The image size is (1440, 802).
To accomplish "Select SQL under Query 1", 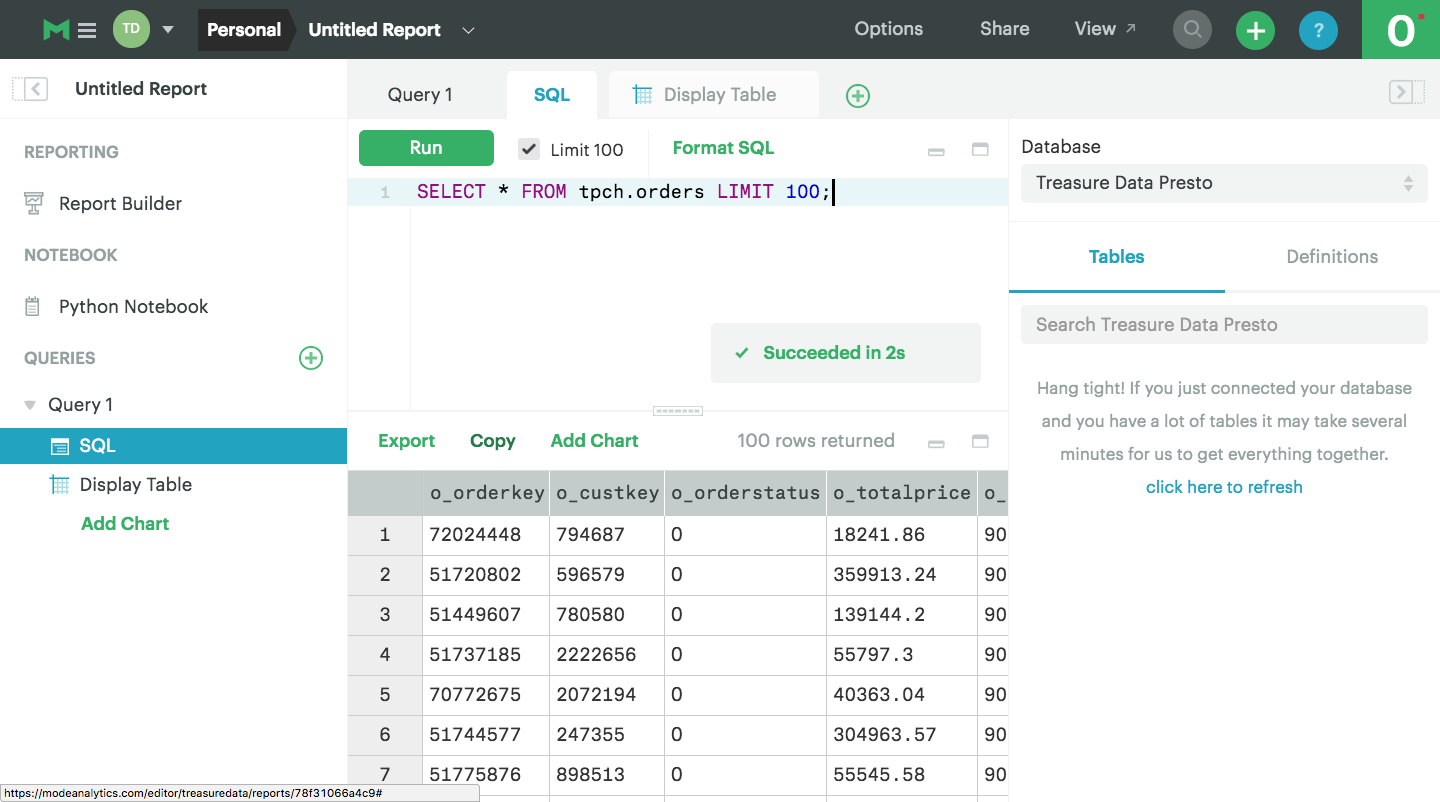I will pos(173,446).
